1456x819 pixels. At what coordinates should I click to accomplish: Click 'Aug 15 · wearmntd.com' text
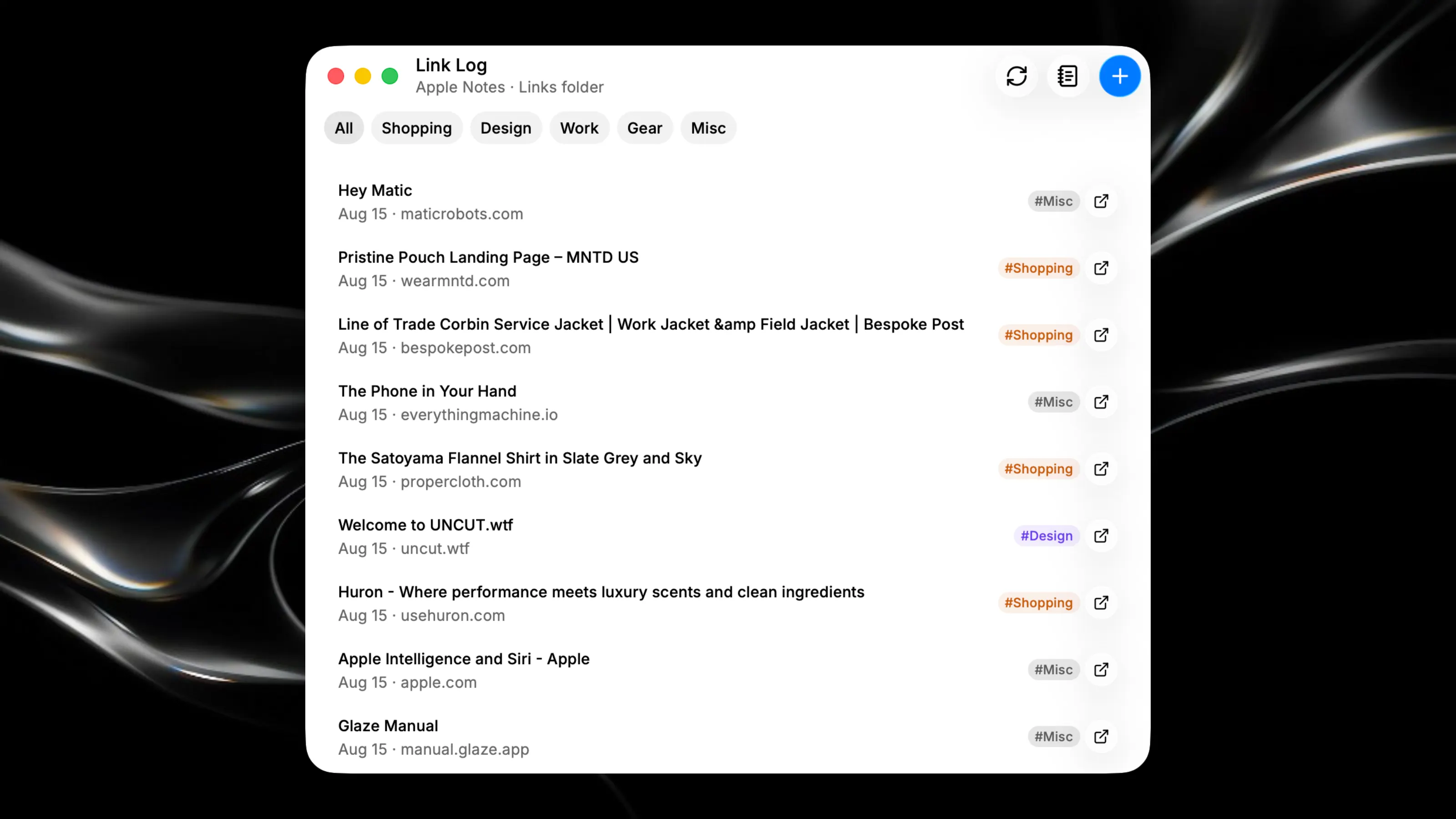point(424,281)
